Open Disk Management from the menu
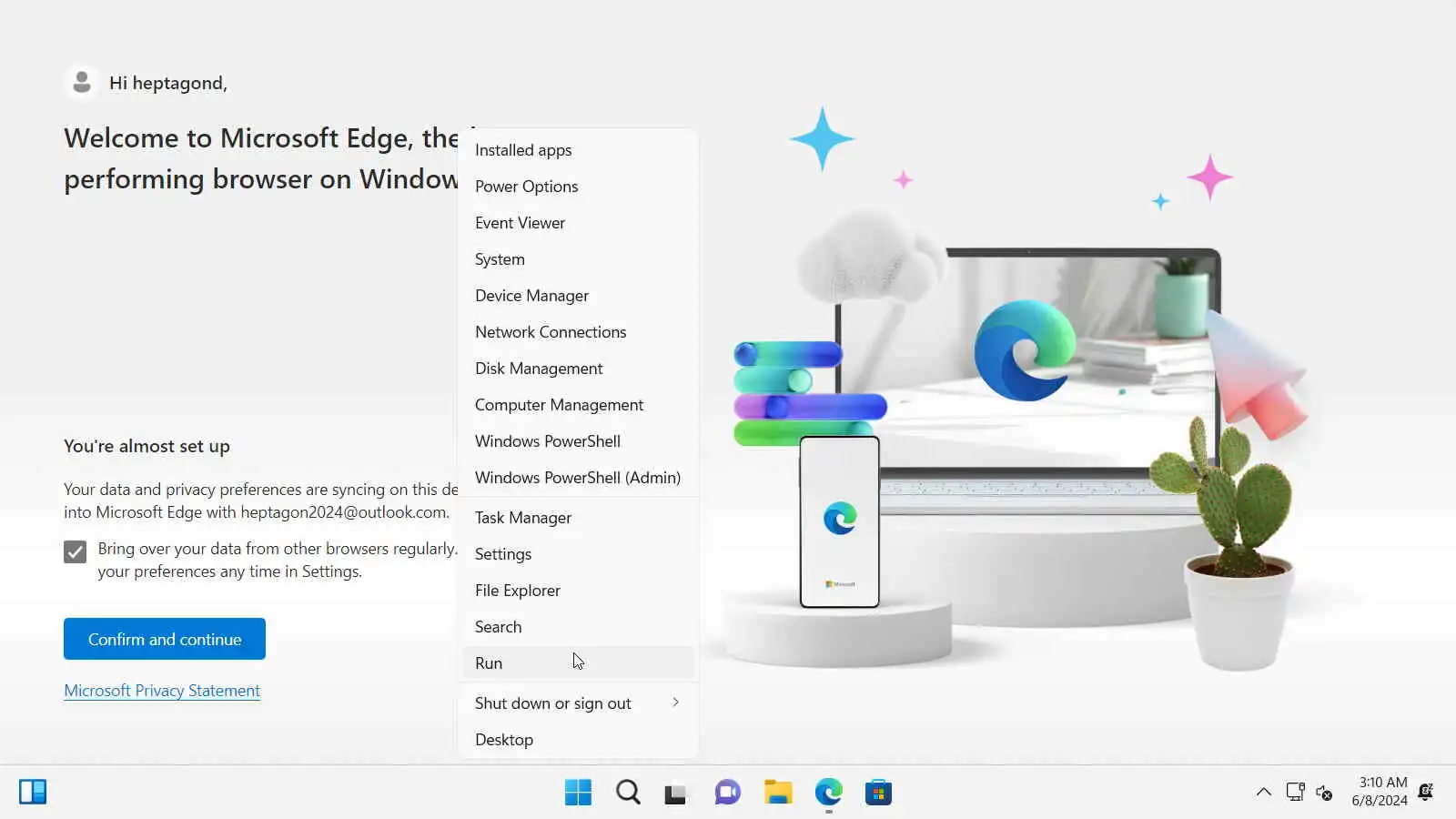This screenshot has height=819, width=1456. click(x=578, y=369)
